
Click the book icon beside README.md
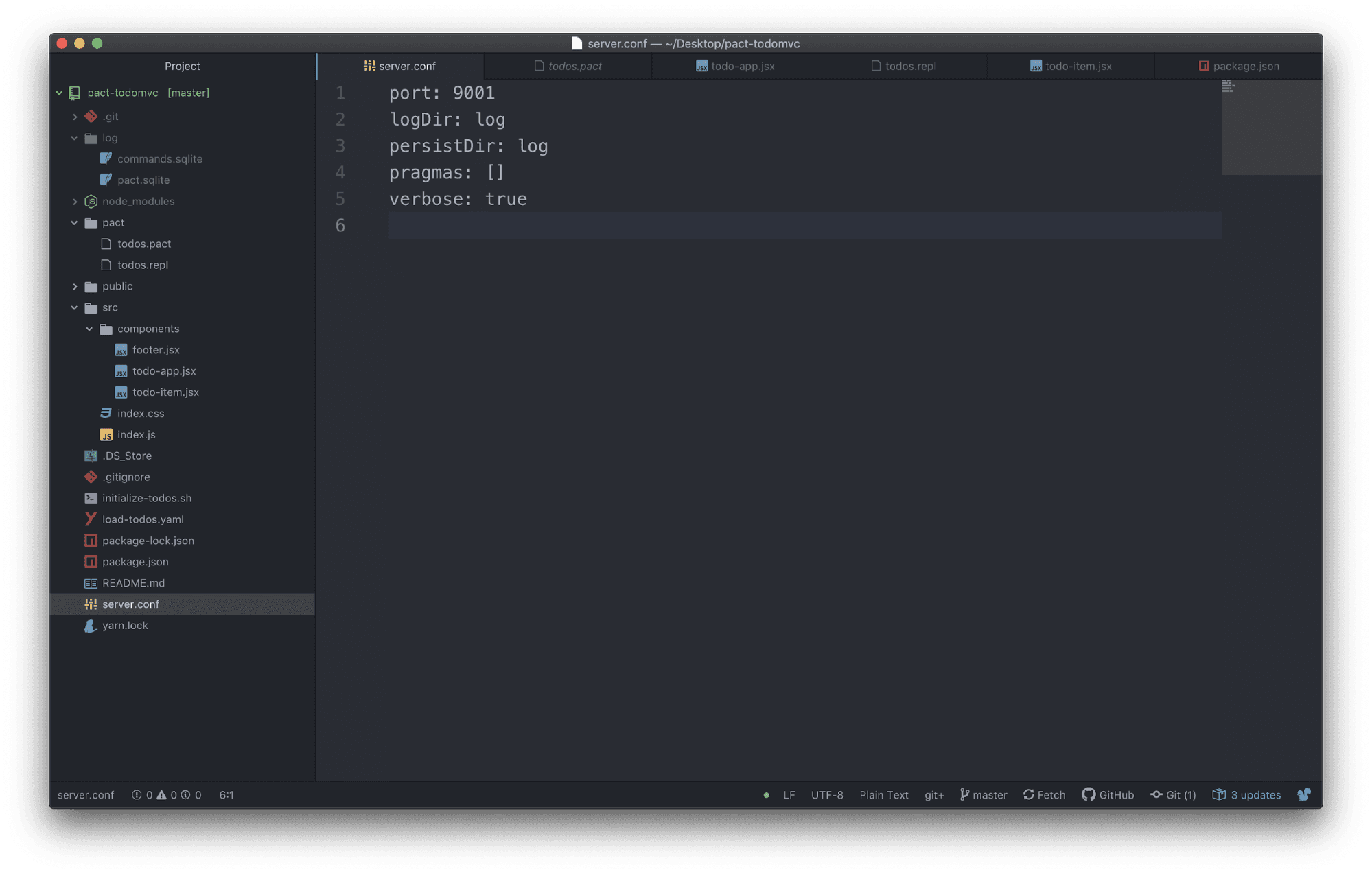click(x=91, y=583)
